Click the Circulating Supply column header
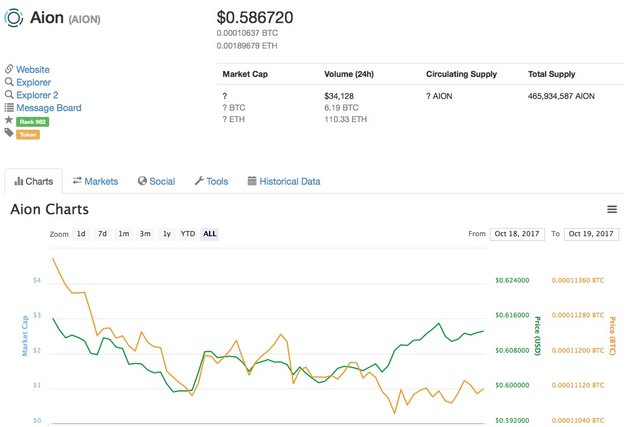The height and width of the screenshot is (427, 640). click(x=461, y=74)
